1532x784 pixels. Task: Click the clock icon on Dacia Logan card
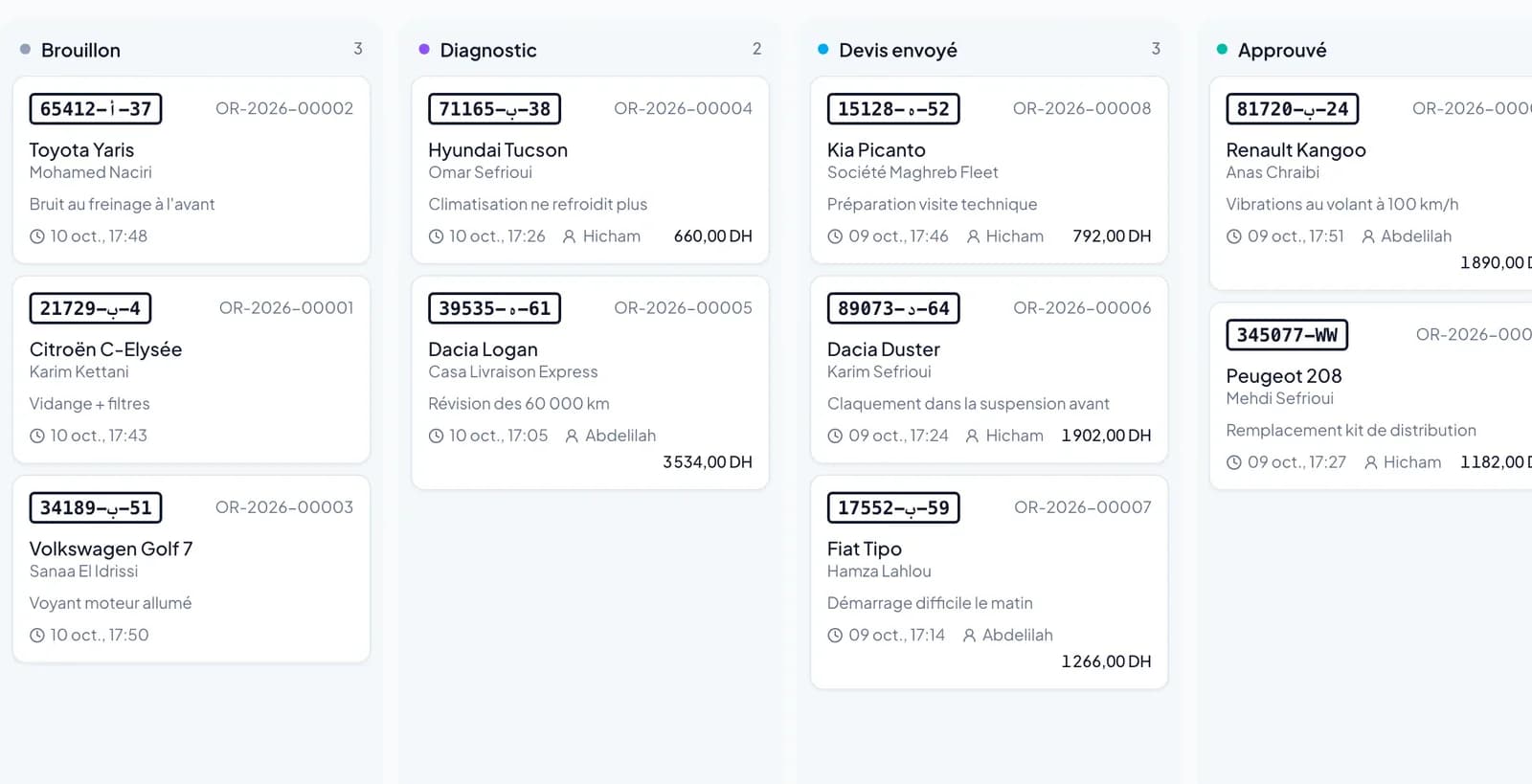[436, 436]
